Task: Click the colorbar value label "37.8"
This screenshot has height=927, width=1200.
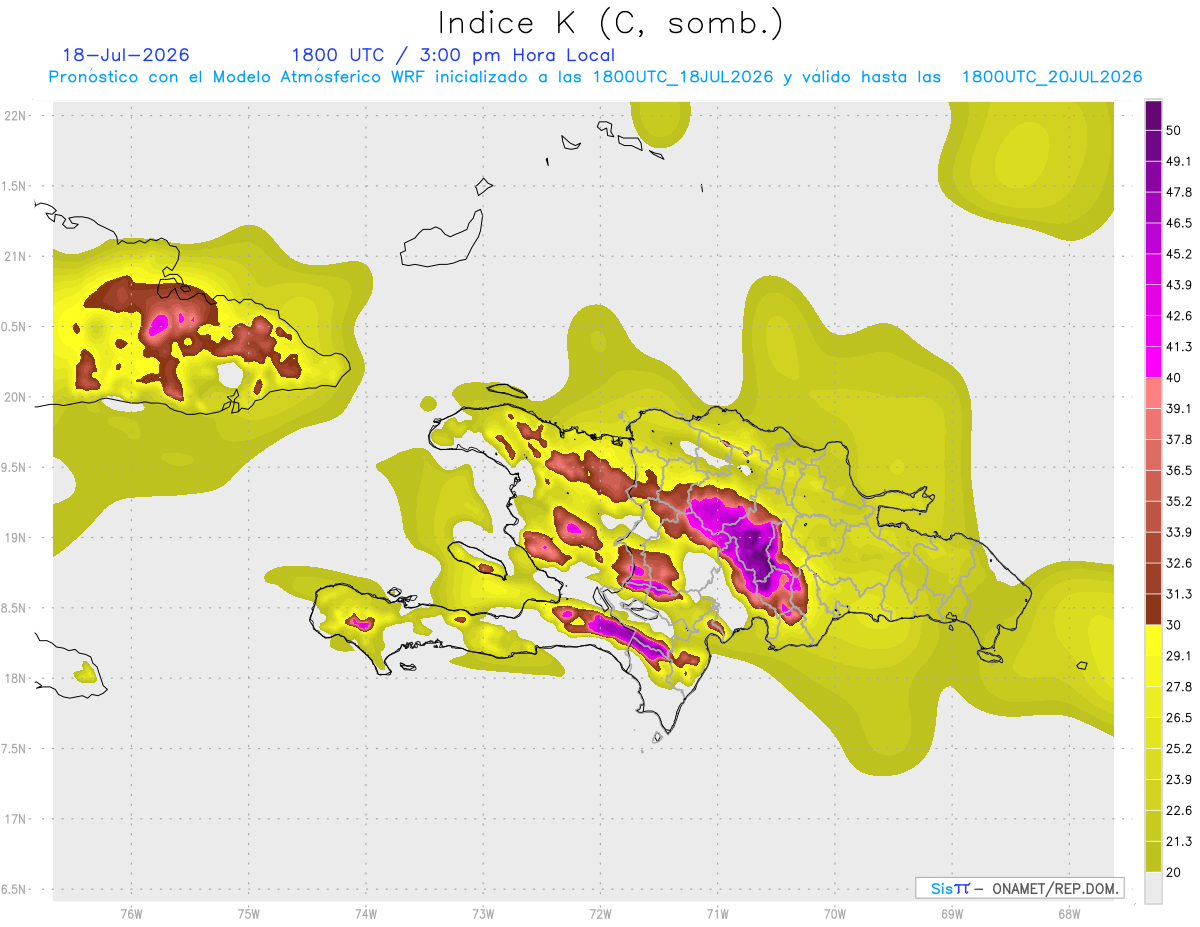Action: click(x=1178, y=439)
